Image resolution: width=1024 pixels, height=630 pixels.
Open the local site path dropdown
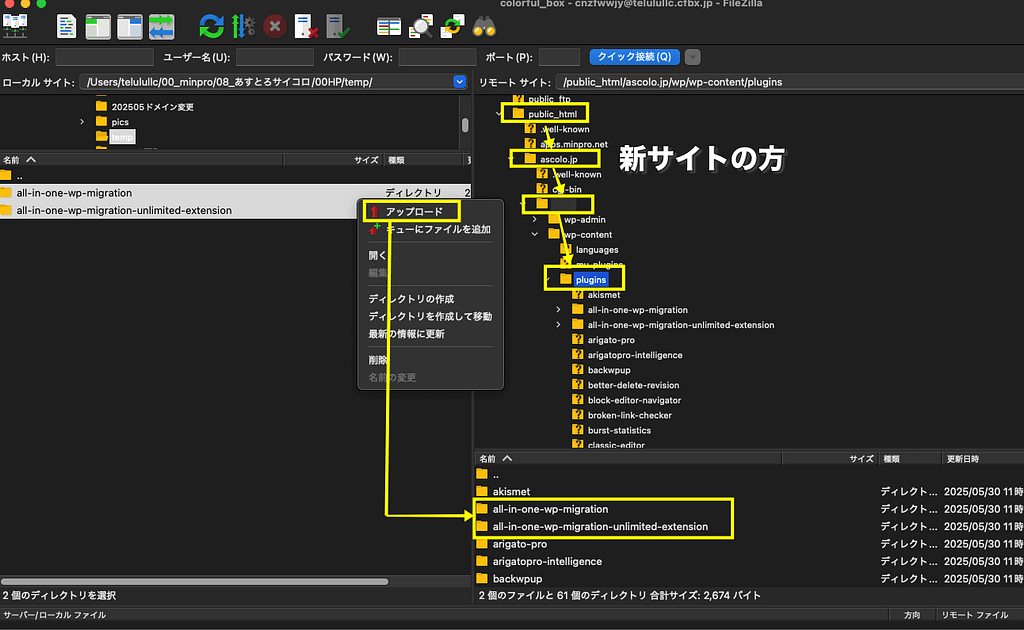point(459,82)
